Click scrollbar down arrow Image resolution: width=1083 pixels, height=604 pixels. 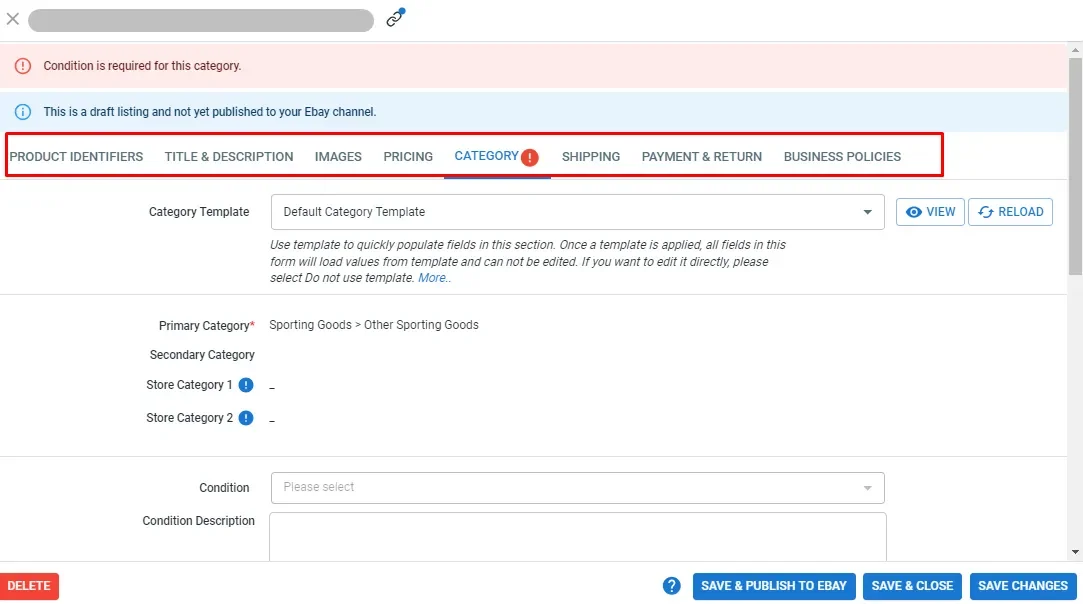pos(1075,552)
